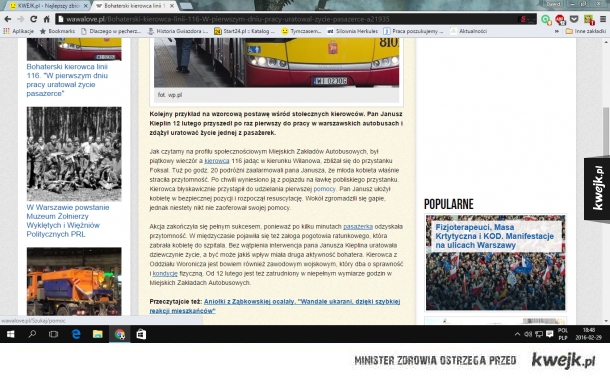Open the pasażerka link in article
Viewport: 610px width, 379px height.
358,226
